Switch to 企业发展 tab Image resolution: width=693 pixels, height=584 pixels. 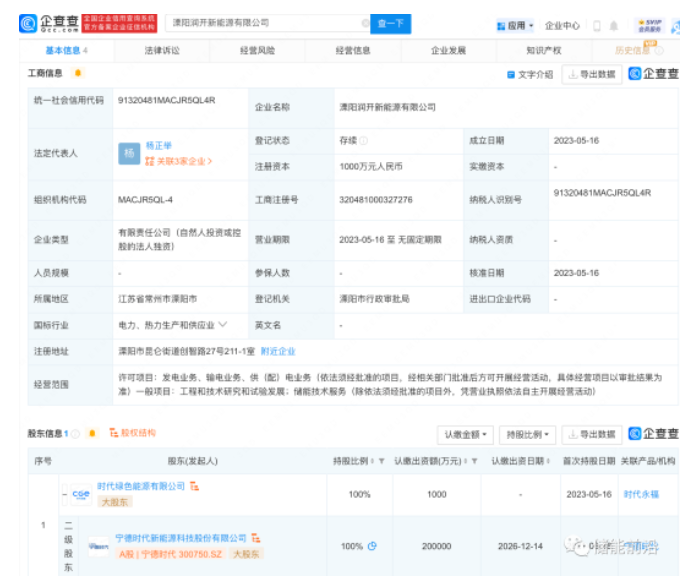pyautogui.click(x=449, y=50)
